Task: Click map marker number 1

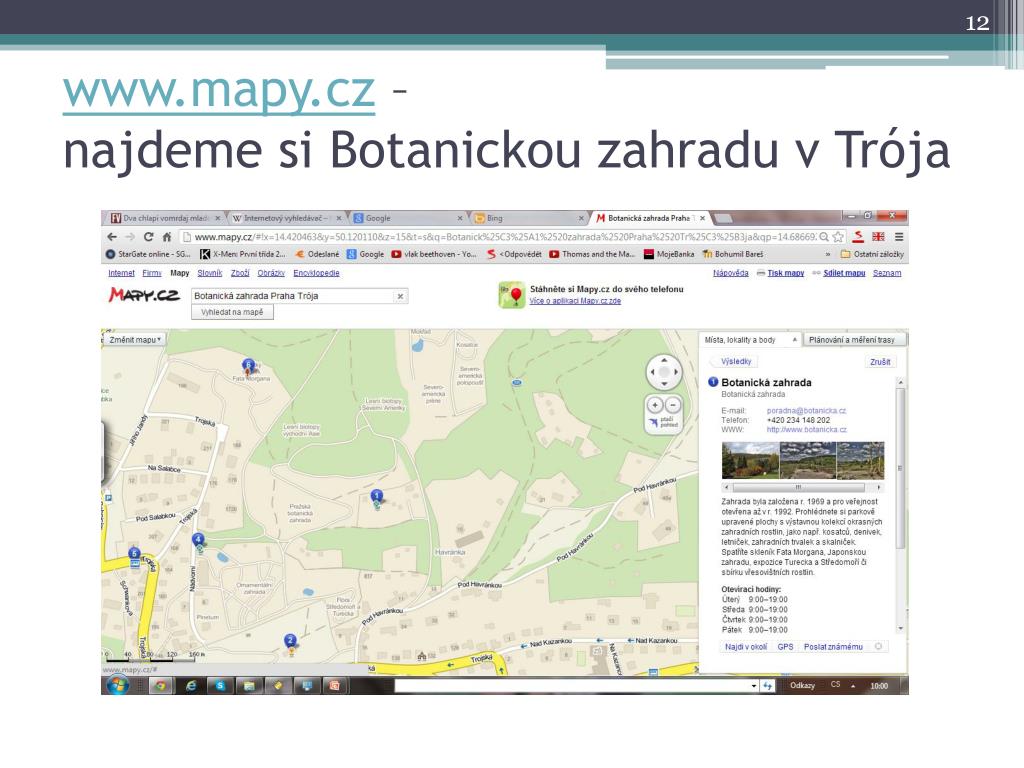Action: coord(376,498)
